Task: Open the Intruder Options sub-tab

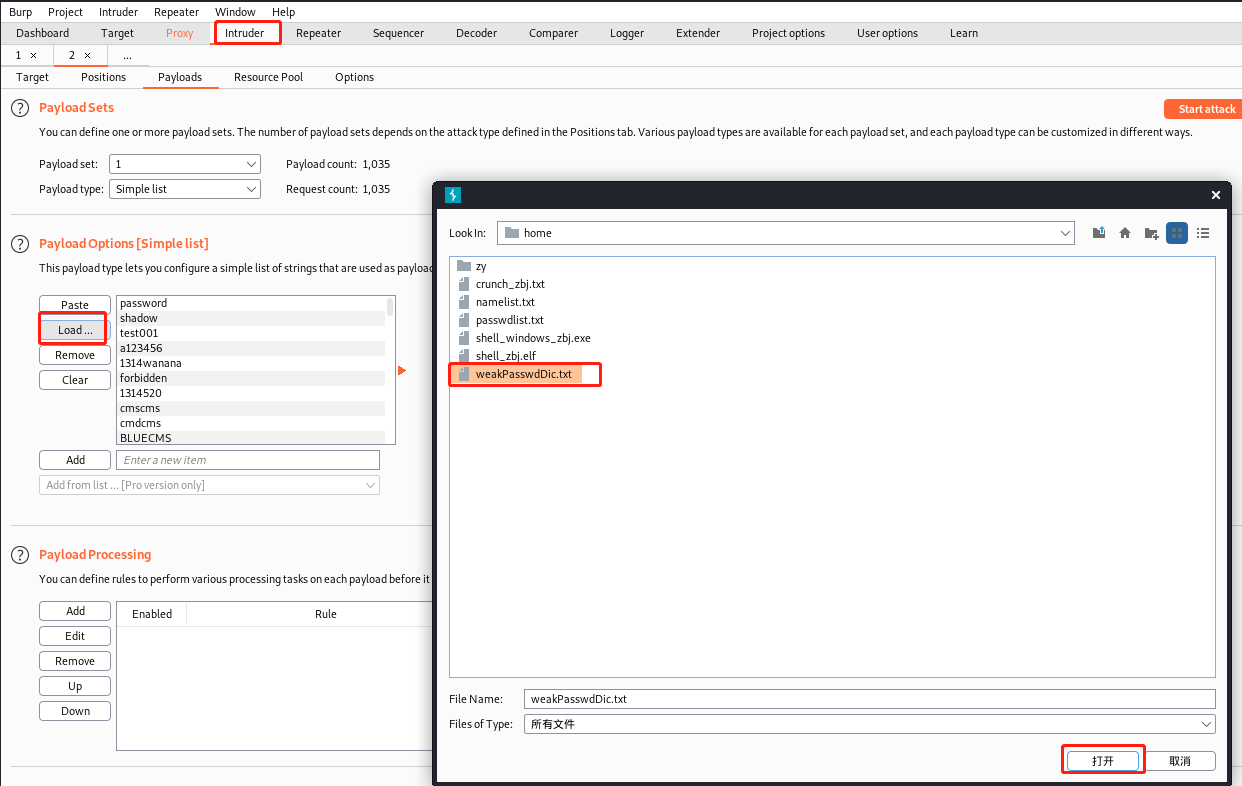Action: point(354,77)
